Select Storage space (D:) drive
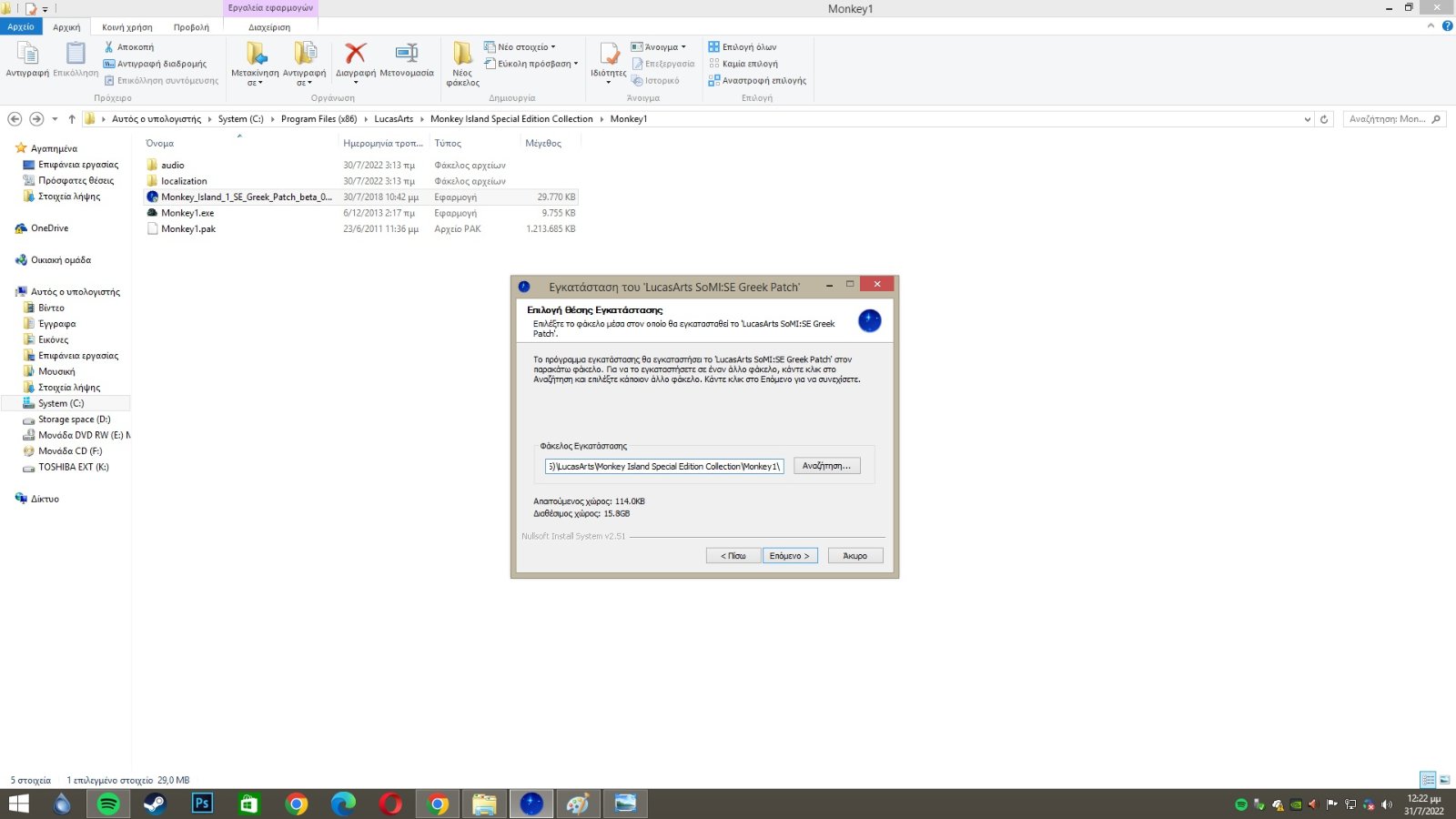This screenshot has height=819, width=1456. (74, 420)
